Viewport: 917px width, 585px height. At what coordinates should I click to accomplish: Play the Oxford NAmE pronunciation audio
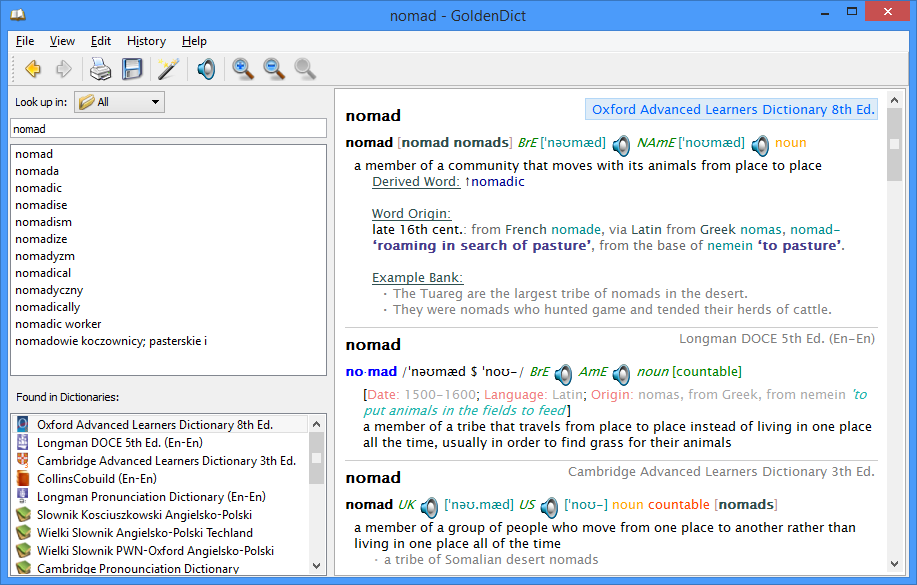pyautogui.click(x=760, y=144)
